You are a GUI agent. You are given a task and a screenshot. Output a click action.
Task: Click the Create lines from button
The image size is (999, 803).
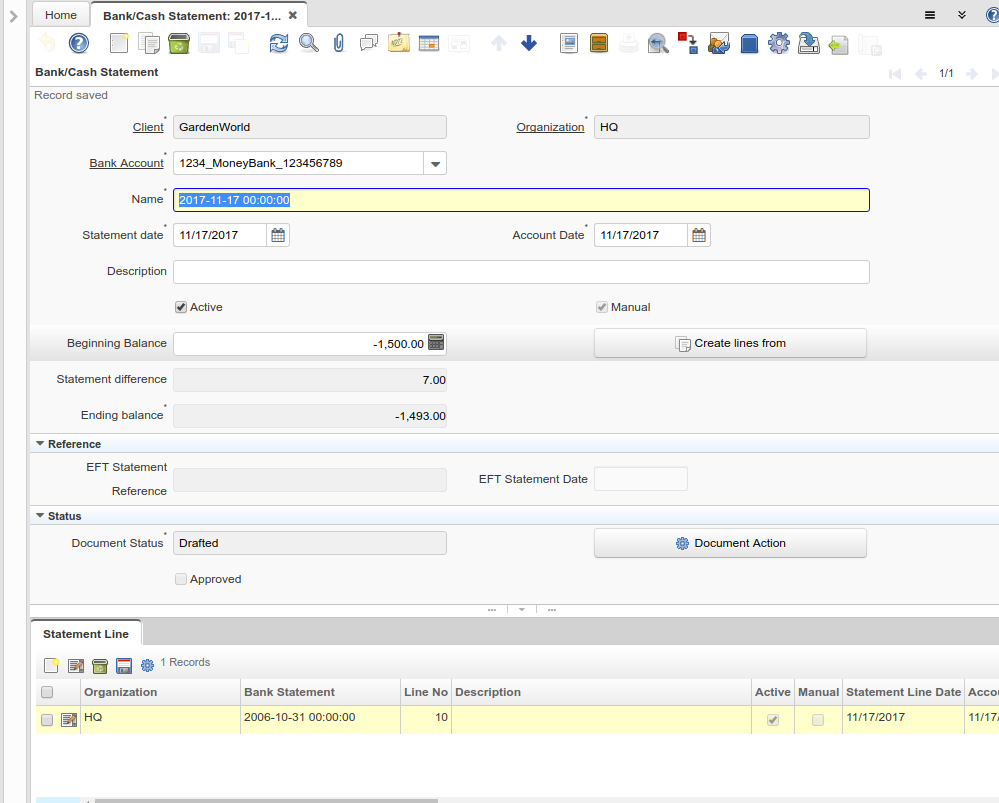coord(730,343)
